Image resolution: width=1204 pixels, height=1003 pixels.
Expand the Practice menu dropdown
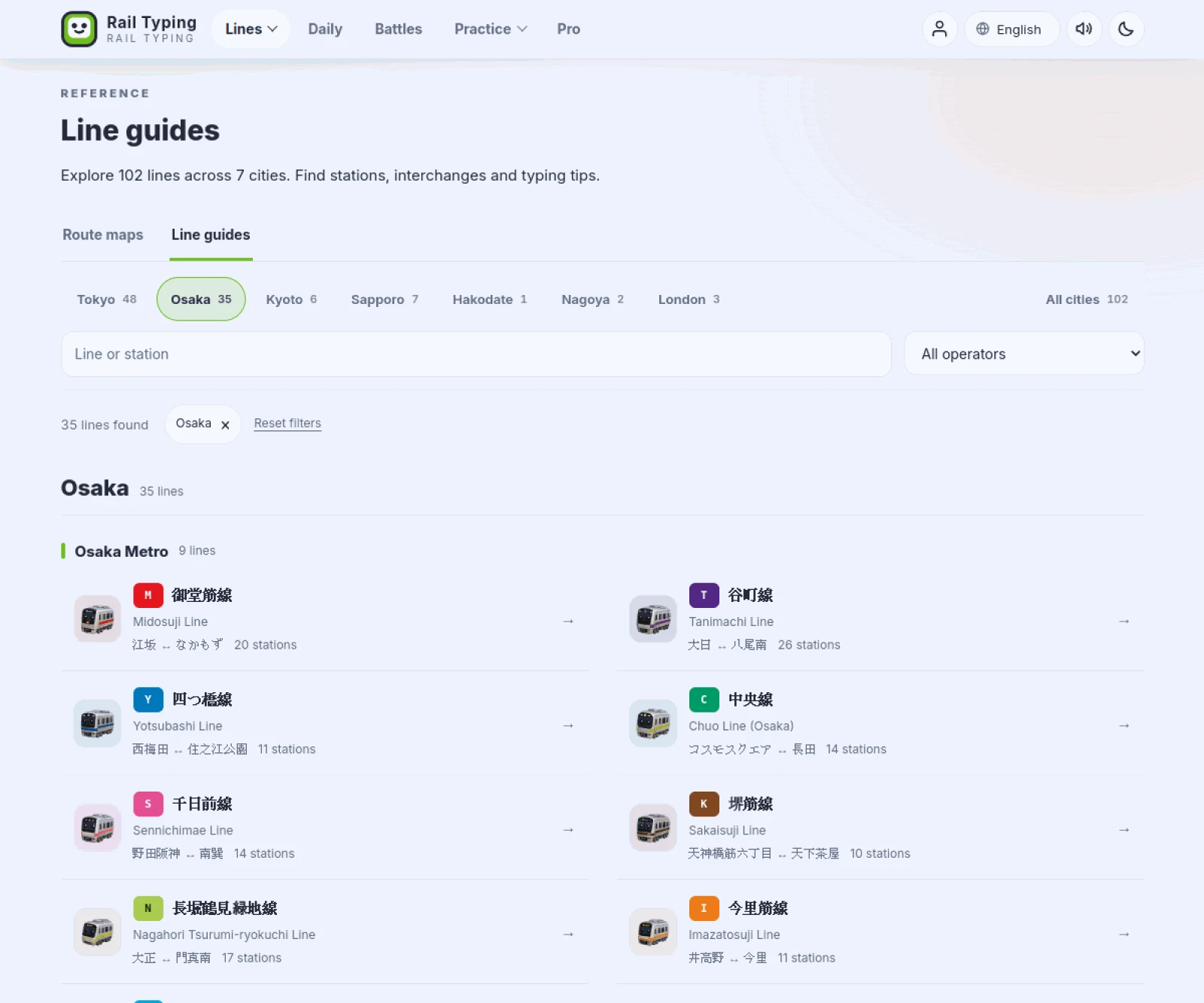tap(491, 29)
